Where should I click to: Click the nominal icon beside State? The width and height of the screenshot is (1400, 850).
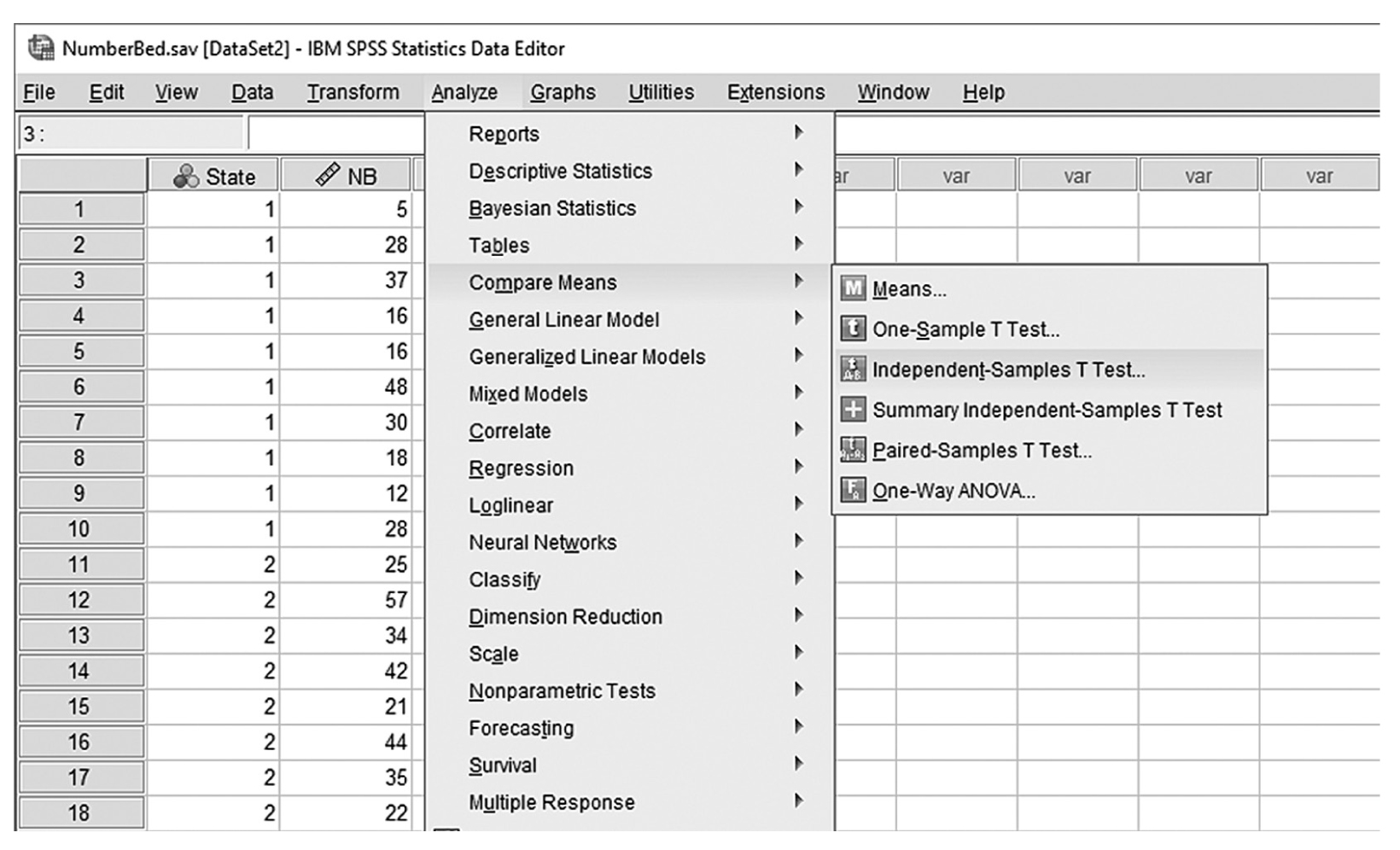coord(186,176)
